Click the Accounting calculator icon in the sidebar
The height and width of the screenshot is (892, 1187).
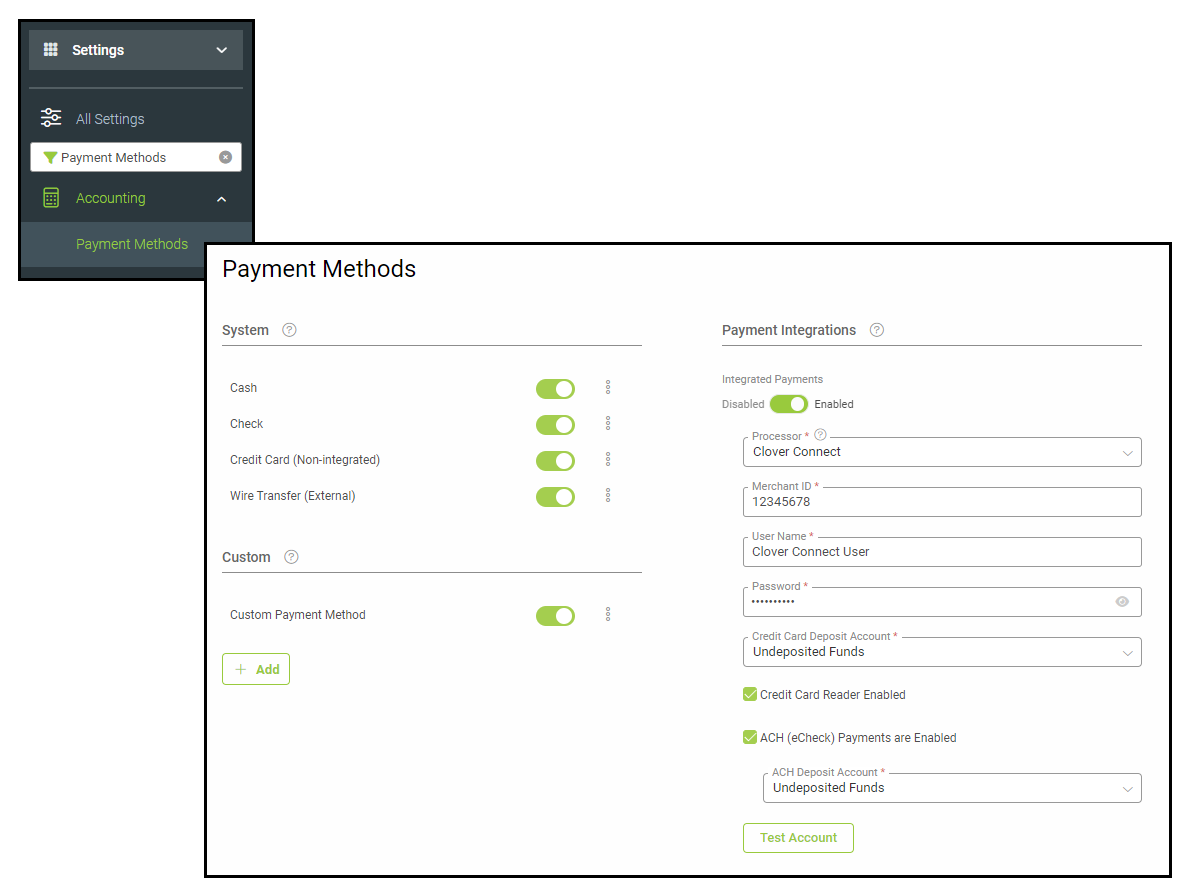pos(50,197)
